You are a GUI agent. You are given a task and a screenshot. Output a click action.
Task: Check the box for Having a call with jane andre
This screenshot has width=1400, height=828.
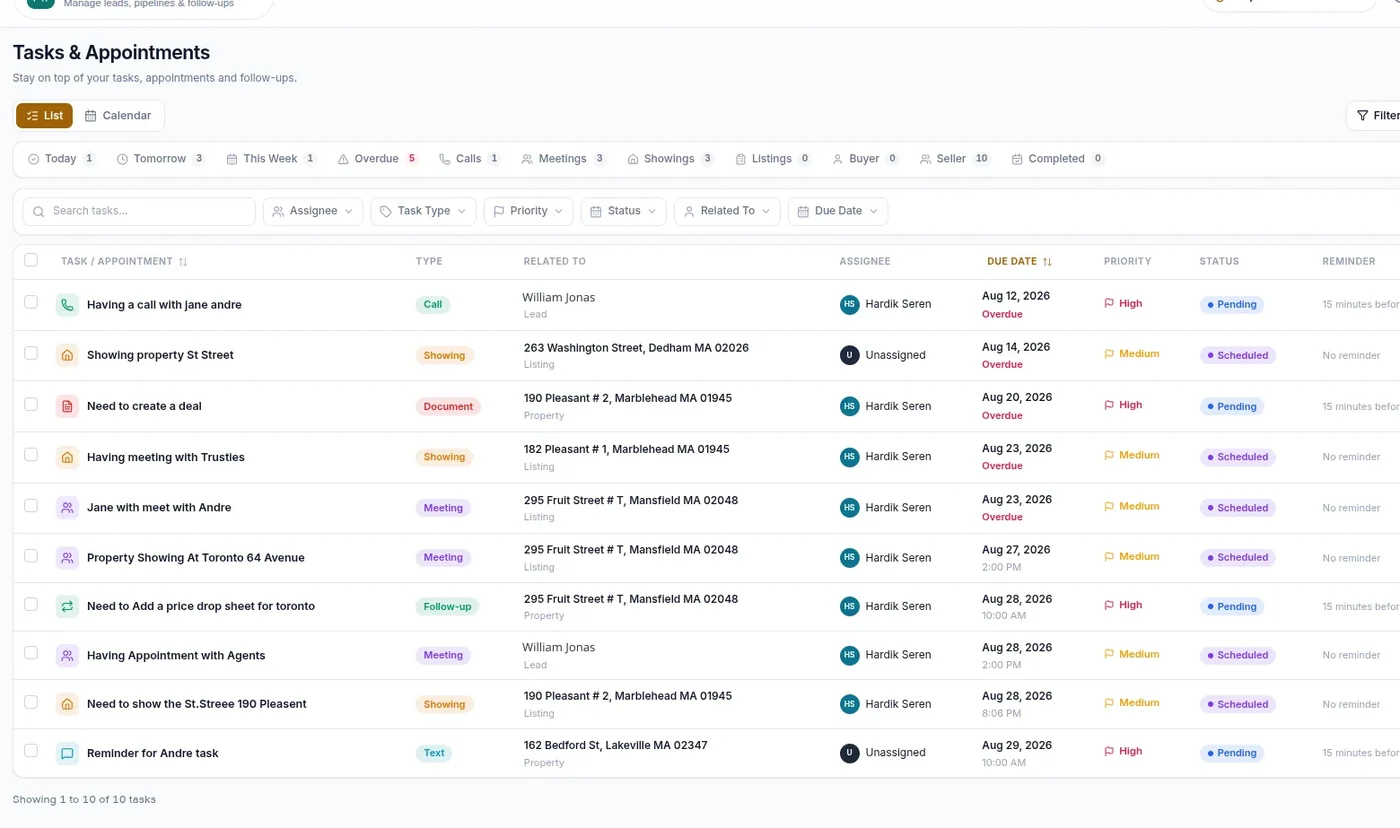[x=31, y=302]
